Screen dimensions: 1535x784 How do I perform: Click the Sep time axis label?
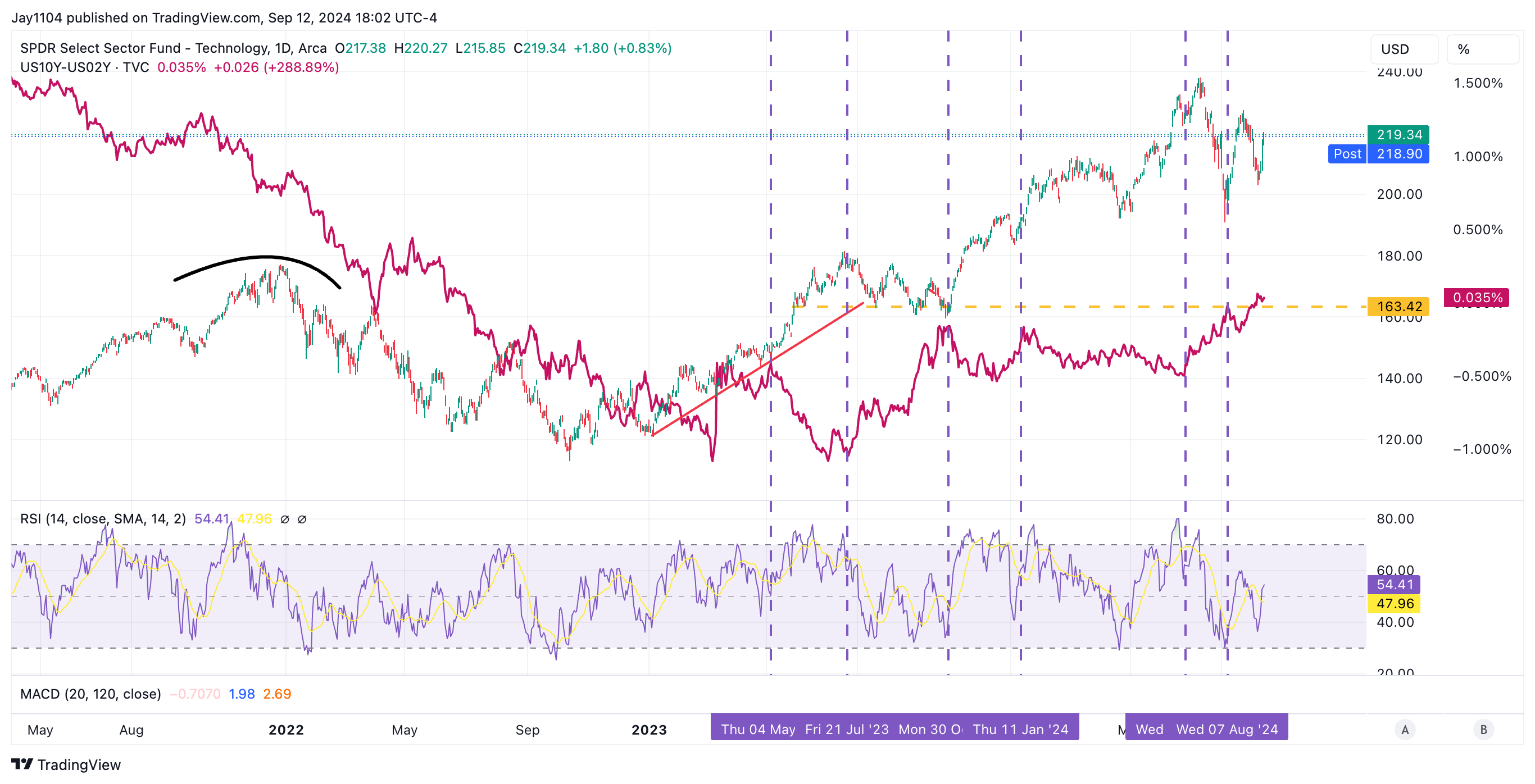pos(528,730)
